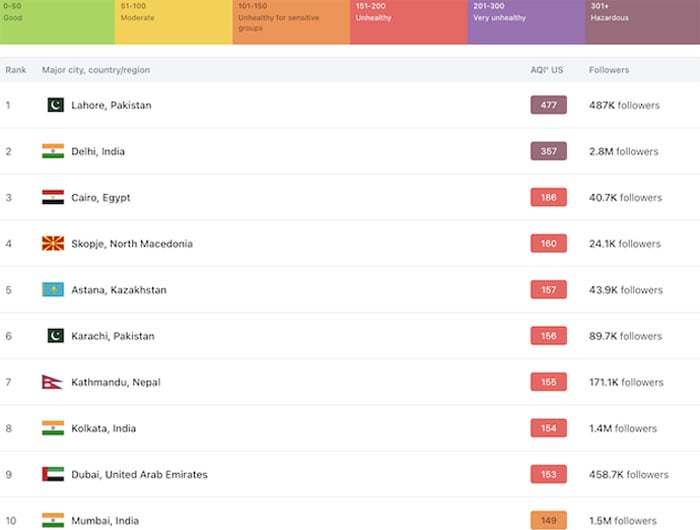
Task: Click the 43.9K followers text
Action: (626, 290)
